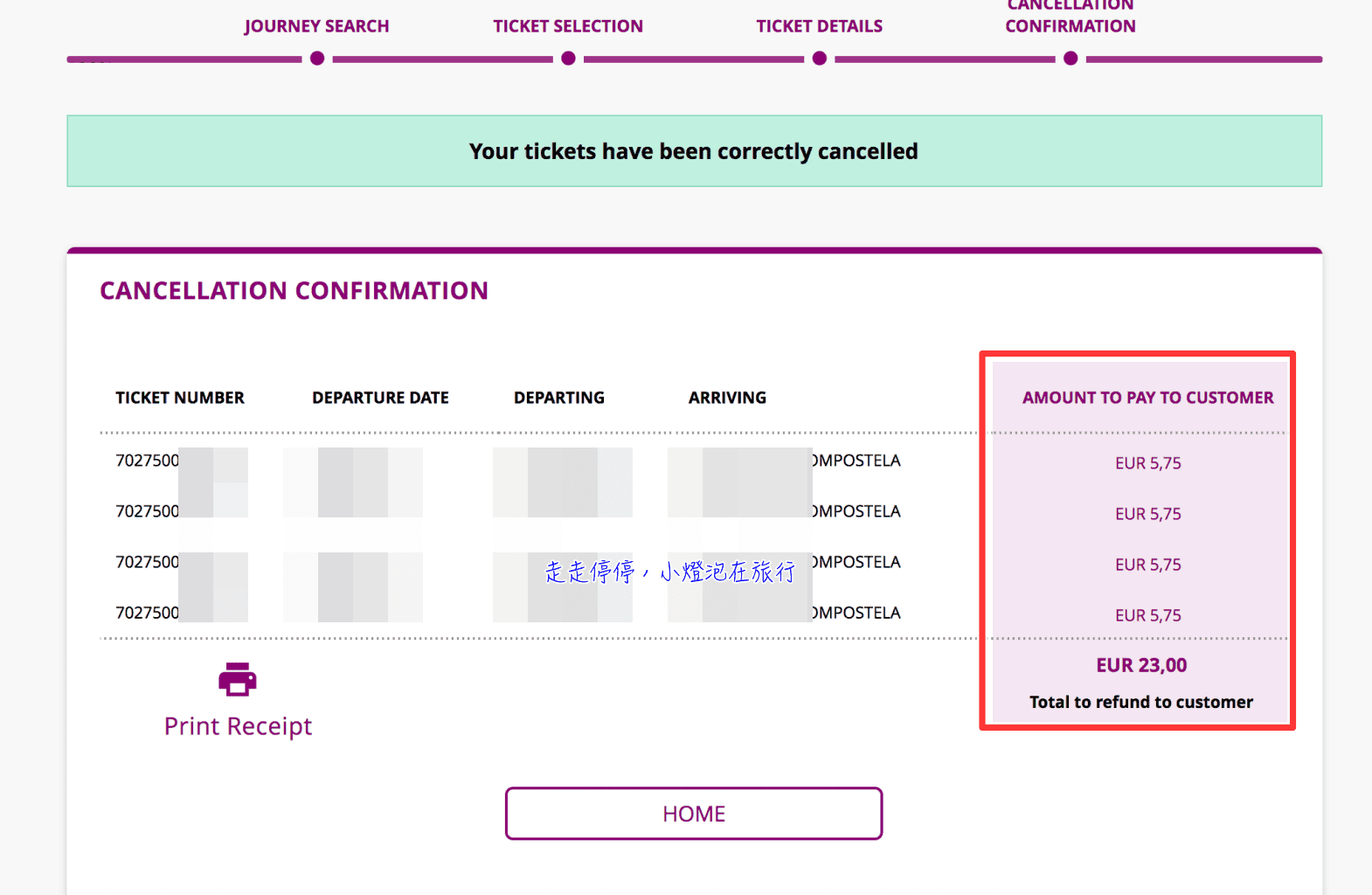
Task: Select the Journey Search step label
Action: pyautogui.click(x=316, y=26)
